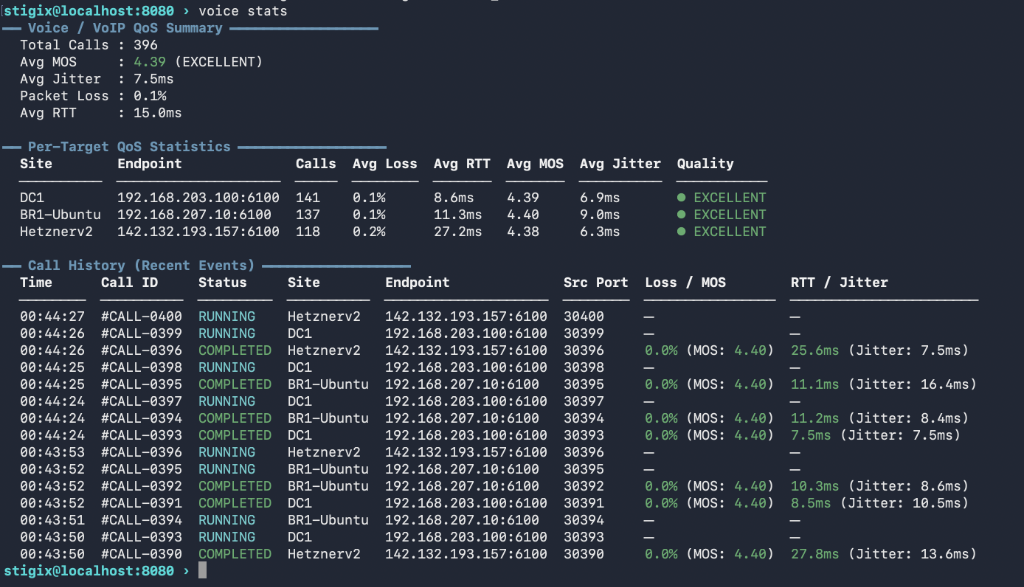Screen dimensions: 1024x587
Task: Click the green status dot in Hetznerv2 QoS row
Action: tap(681, 231)
